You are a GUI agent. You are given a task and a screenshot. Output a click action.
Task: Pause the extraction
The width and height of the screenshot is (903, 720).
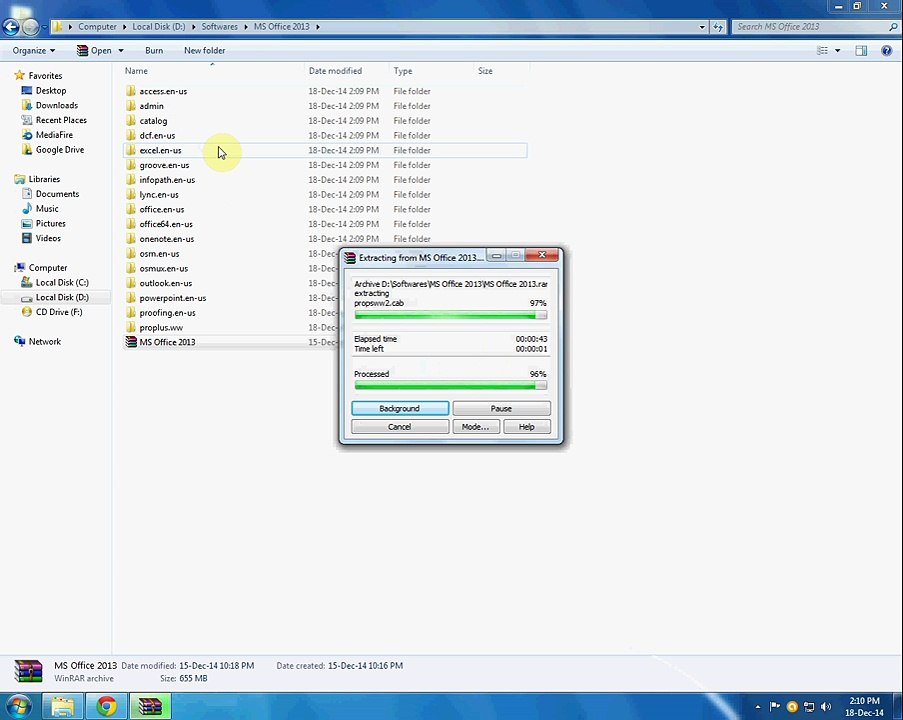click(x=501, y=408)
